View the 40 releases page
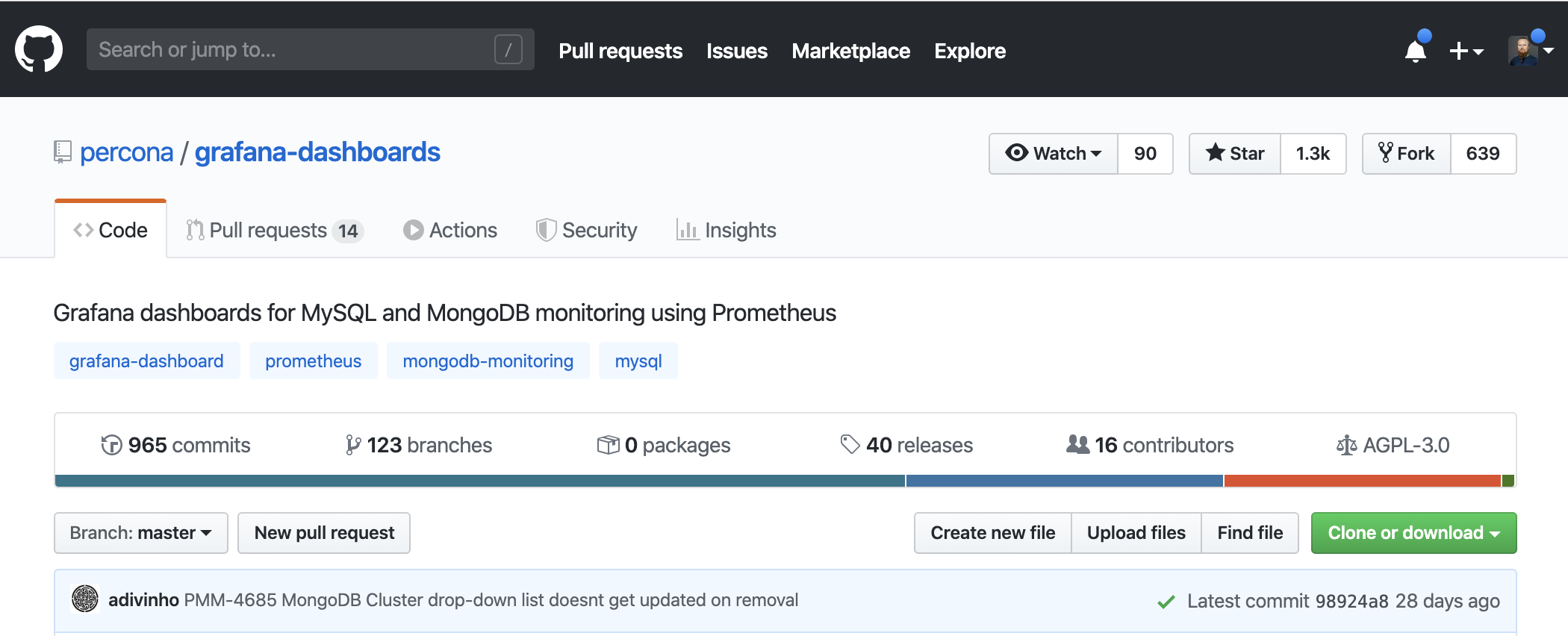Screen dimensions: 1568x636 (906, 445)
